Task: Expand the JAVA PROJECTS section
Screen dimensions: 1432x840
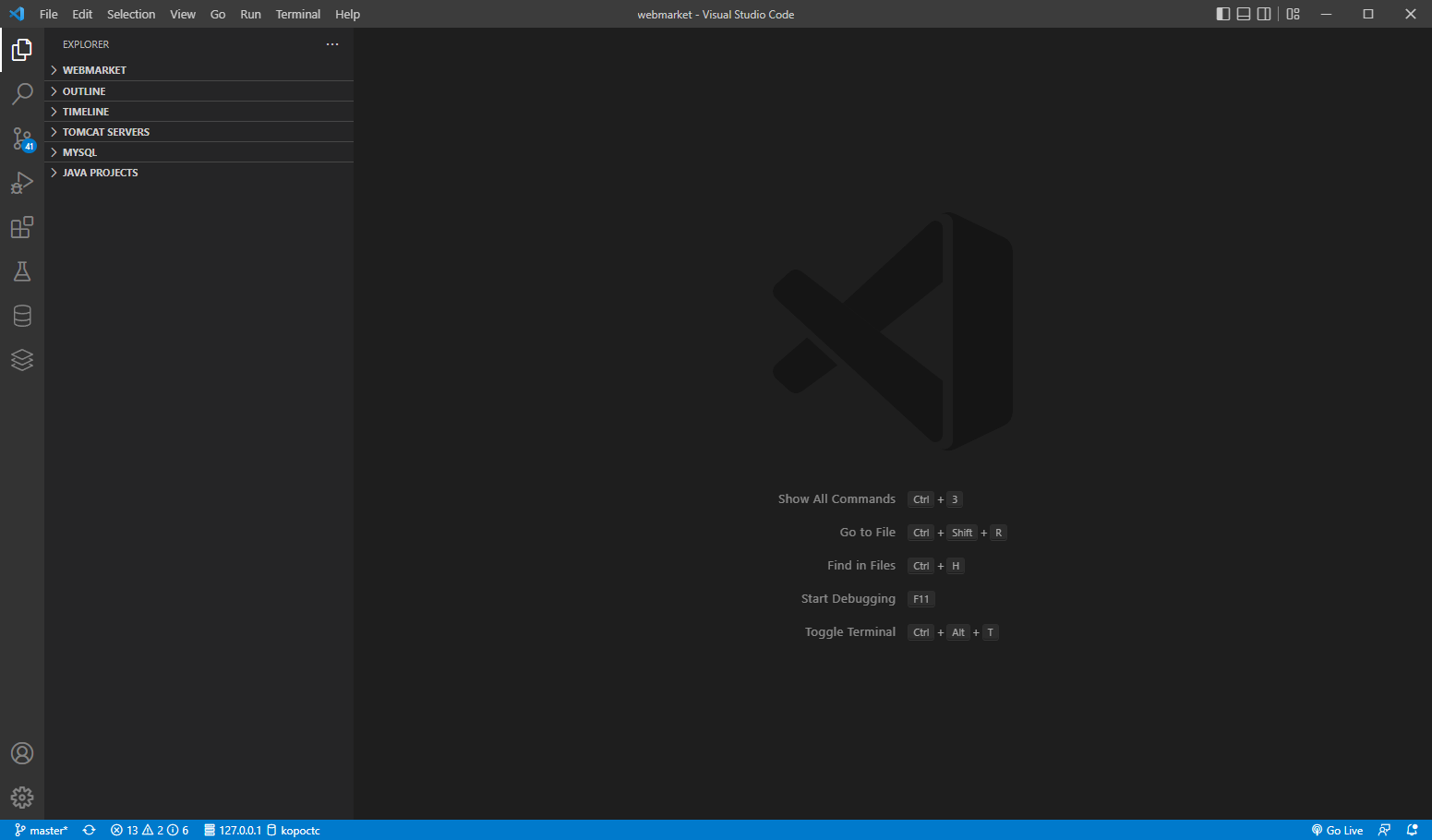Action: click(199, 173)
